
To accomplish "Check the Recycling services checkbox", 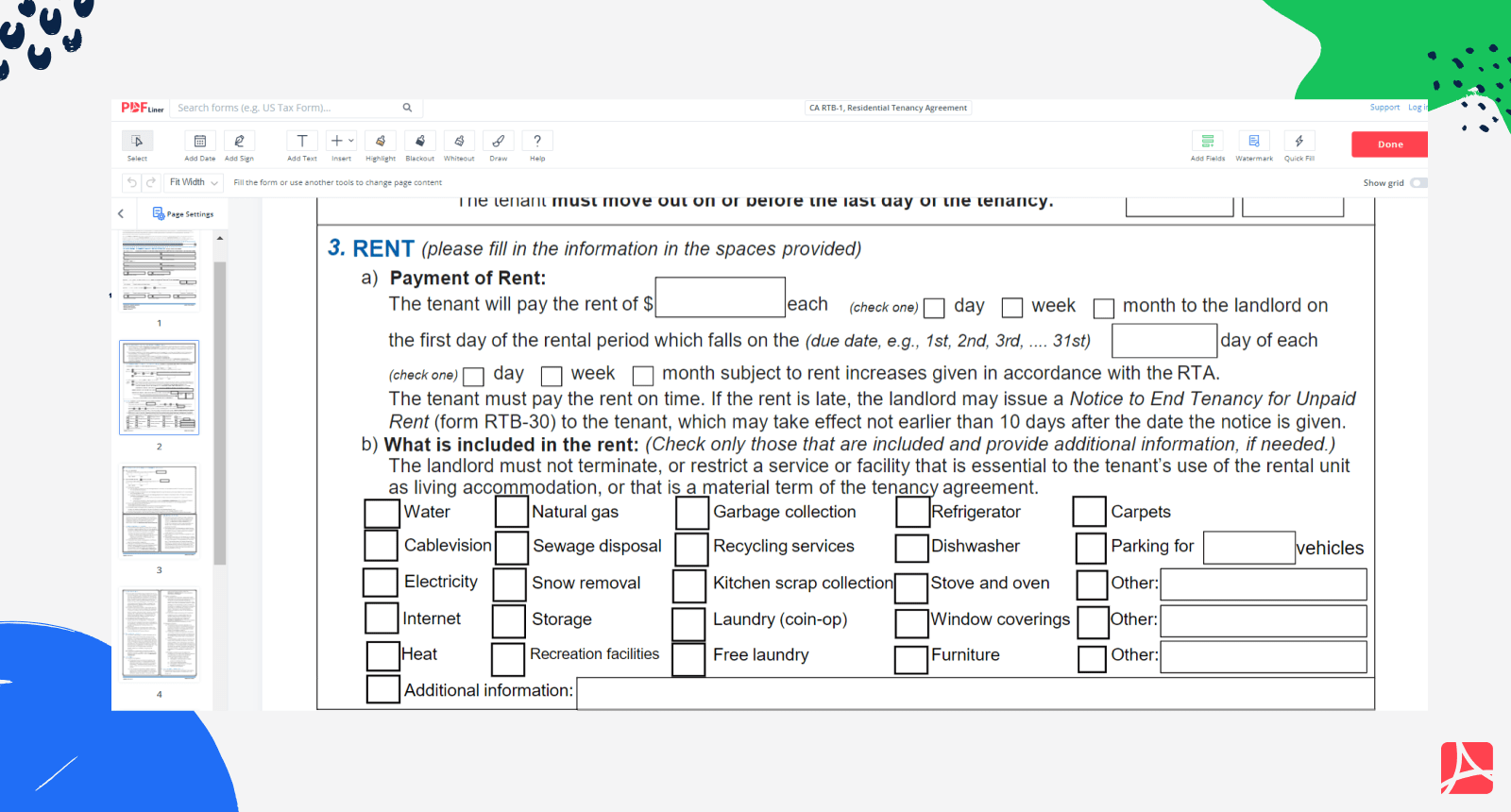I will [x=691, y=549].
